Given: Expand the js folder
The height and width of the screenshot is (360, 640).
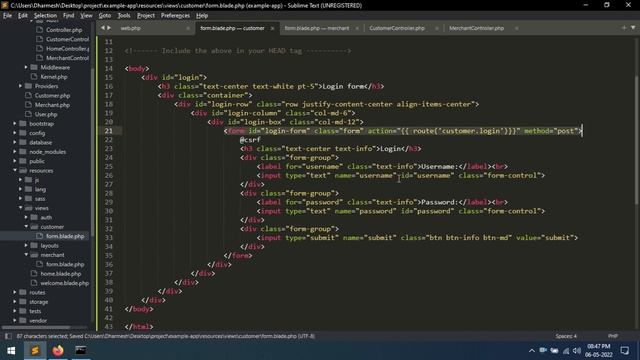Looking at the screenshot, I should 20,180.
